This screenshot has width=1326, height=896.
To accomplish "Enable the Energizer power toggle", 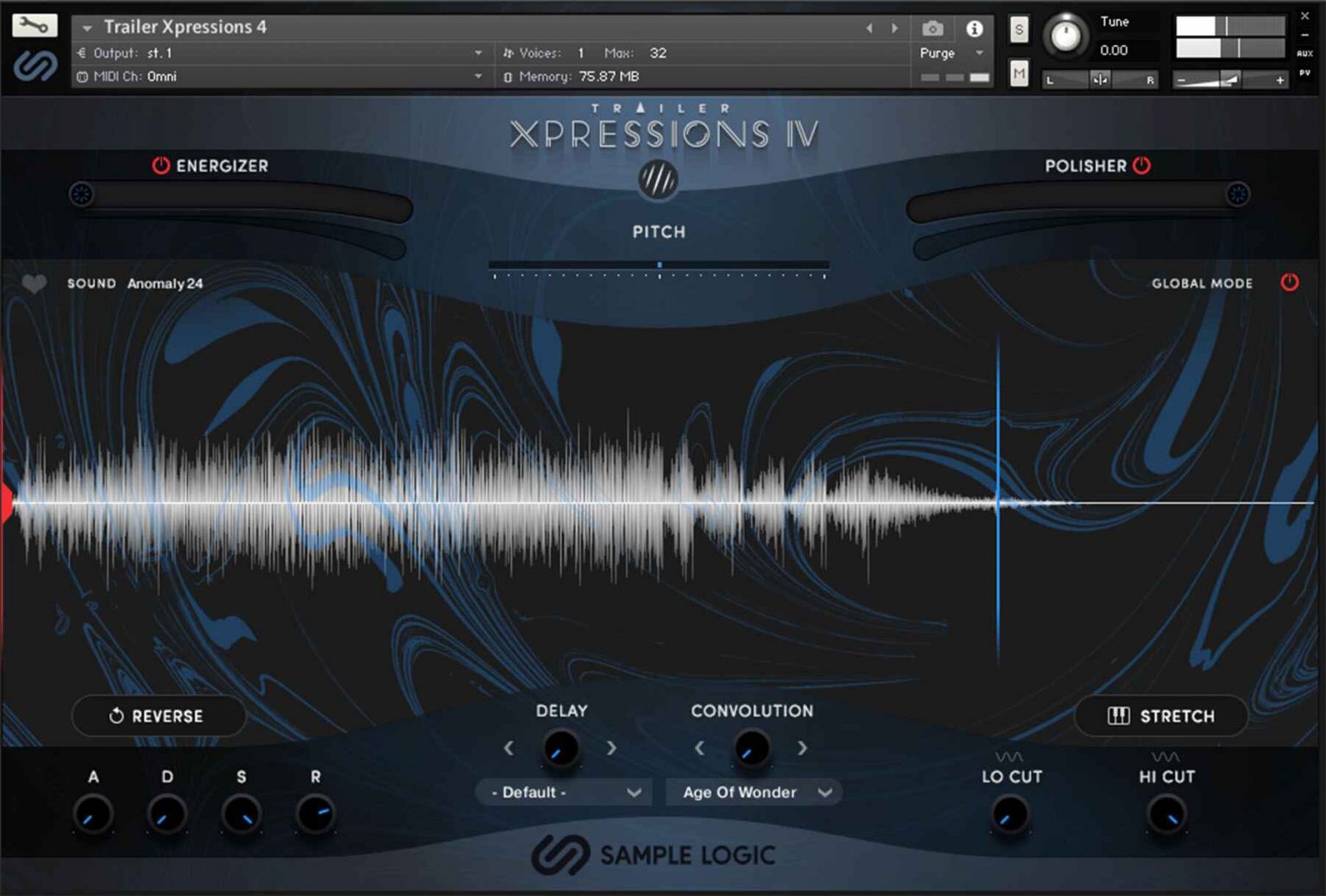I will pos(160,166).
